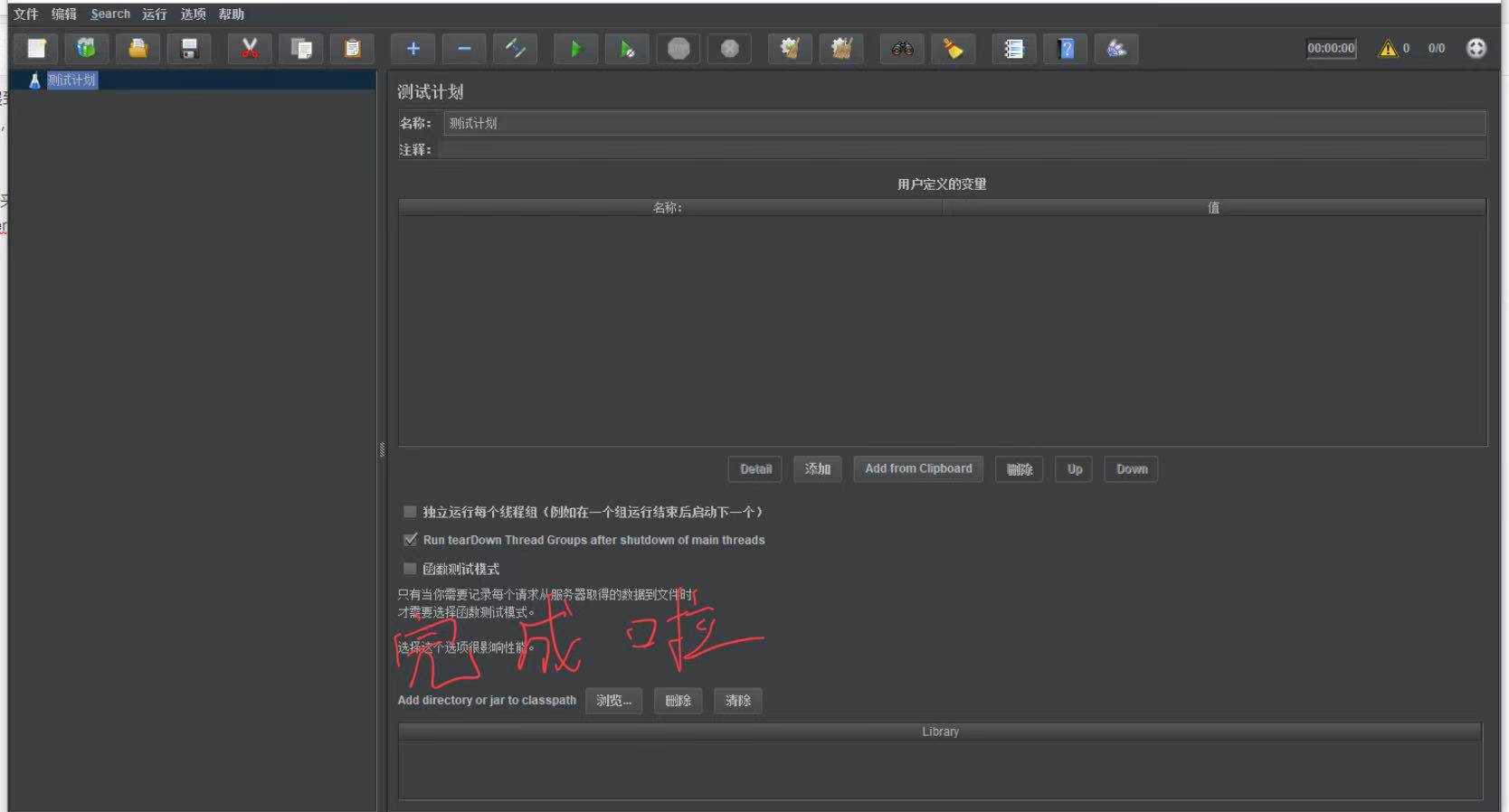Click the Stop test icon
The height and width of the screenshot is (812, 1509).
pos(679,49)
